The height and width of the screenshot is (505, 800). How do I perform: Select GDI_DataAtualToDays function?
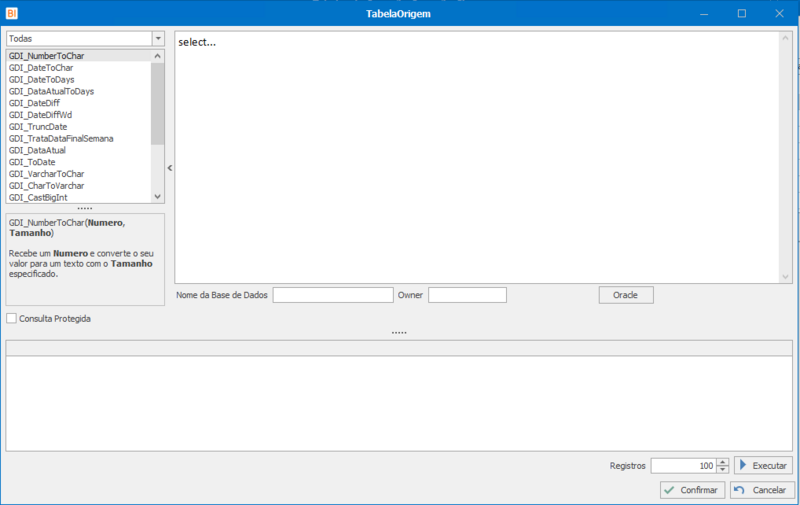(x=80, y=91)
